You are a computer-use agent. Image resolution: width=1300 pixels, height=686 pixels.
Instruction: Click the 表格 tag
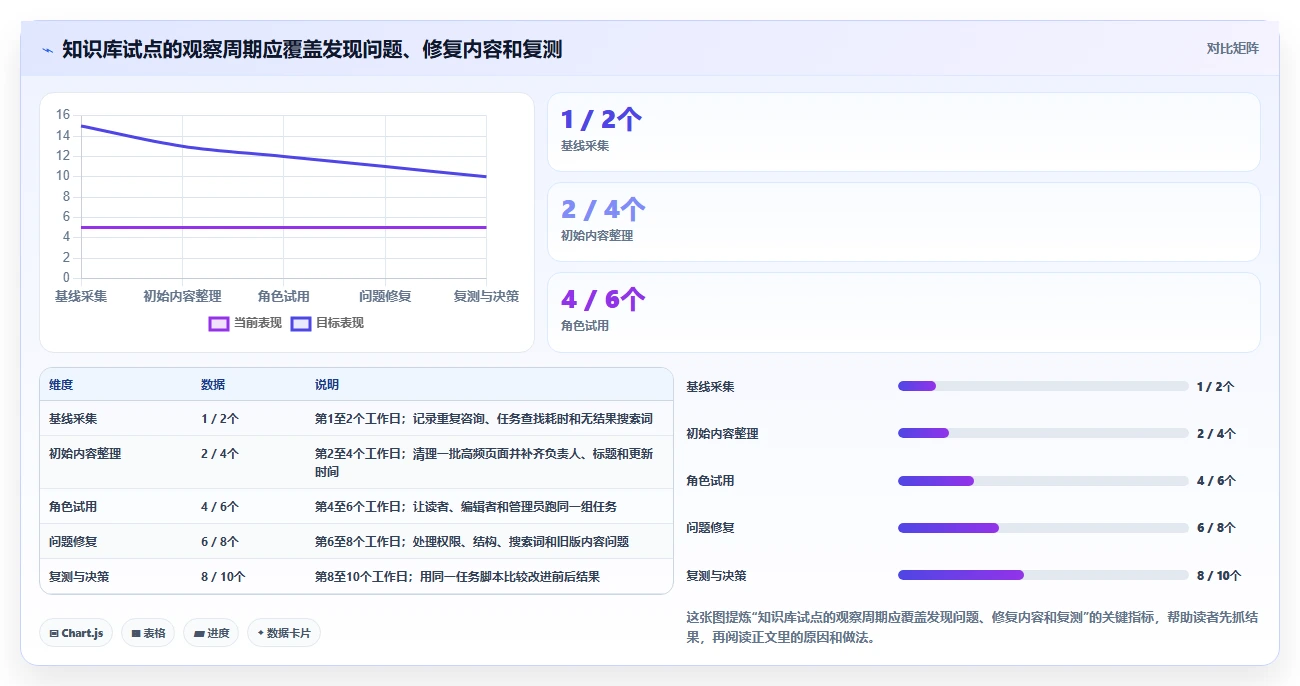pos(148,633)
